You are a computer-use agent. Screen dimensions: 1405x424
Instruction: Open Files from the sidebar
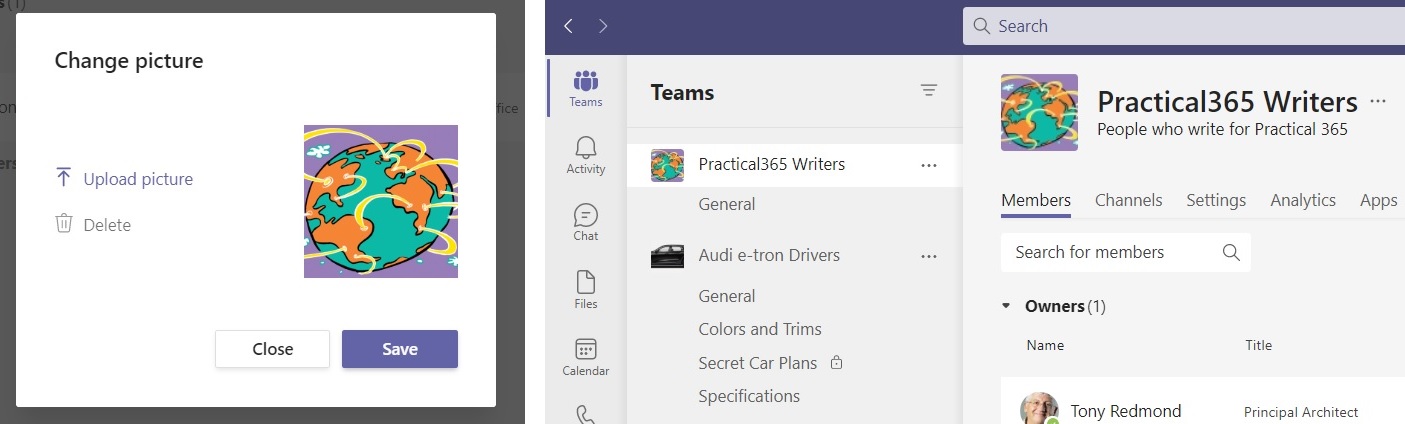click(x=586, y=290)
